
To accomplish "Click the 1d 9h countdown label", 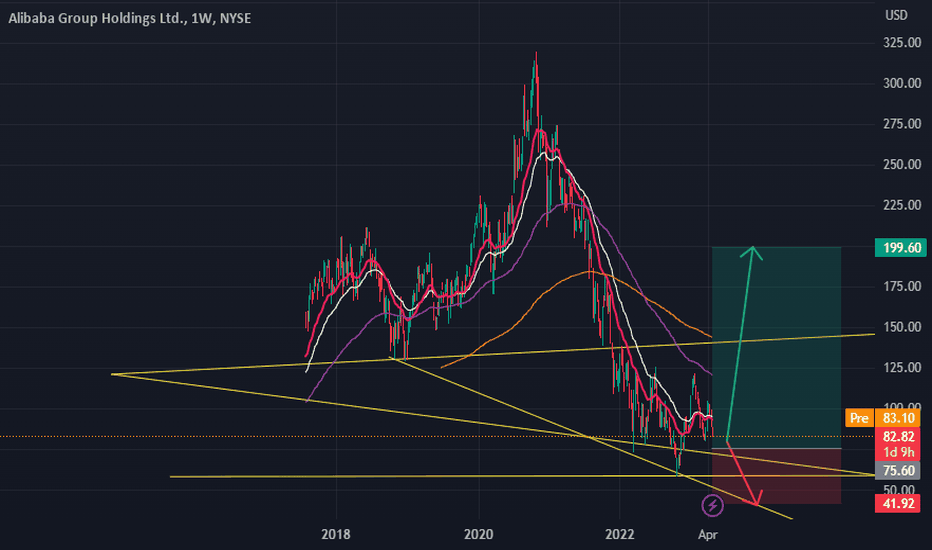I will [x=898, y=452].
